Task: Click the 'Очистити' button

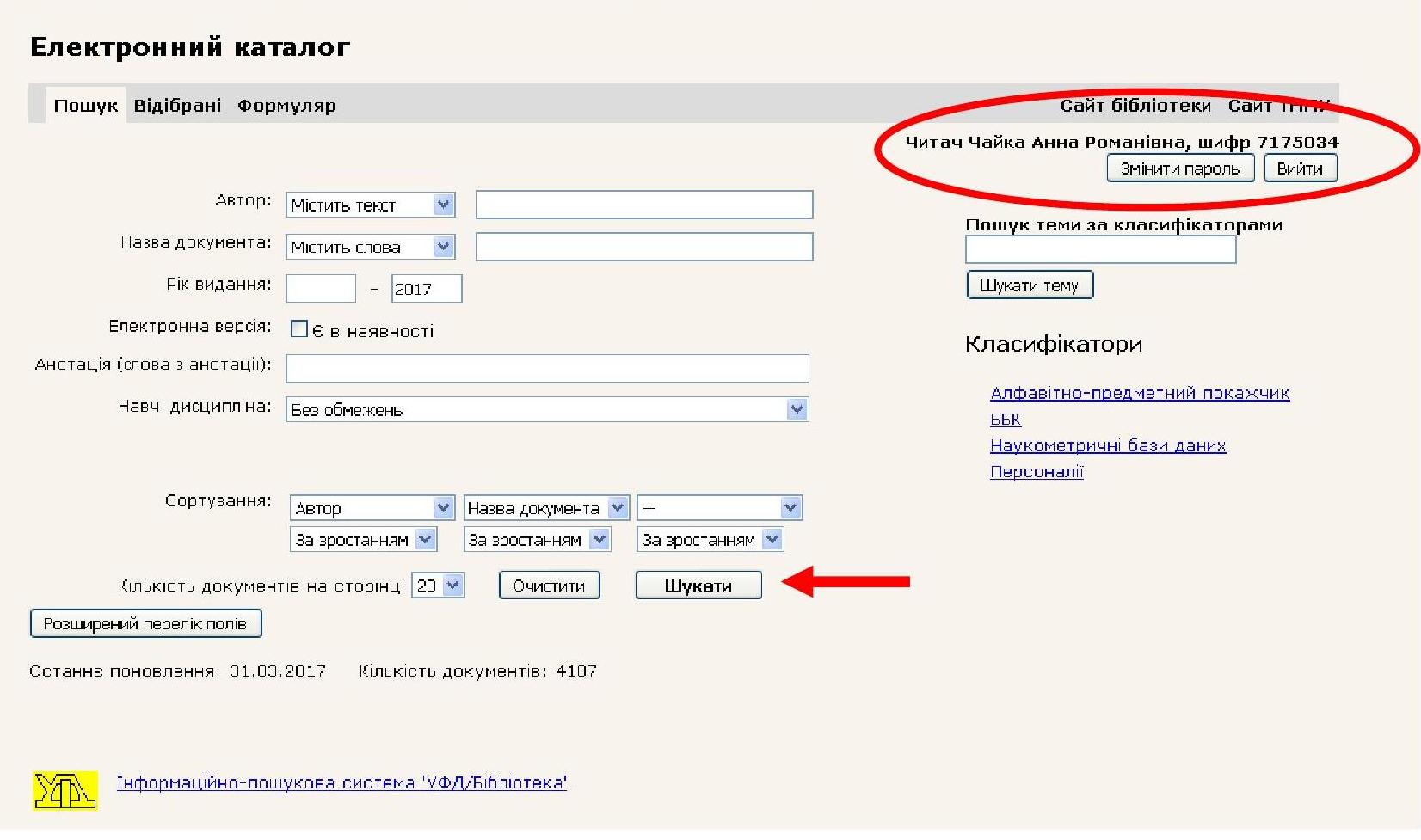Action: [x=549, y=586]
